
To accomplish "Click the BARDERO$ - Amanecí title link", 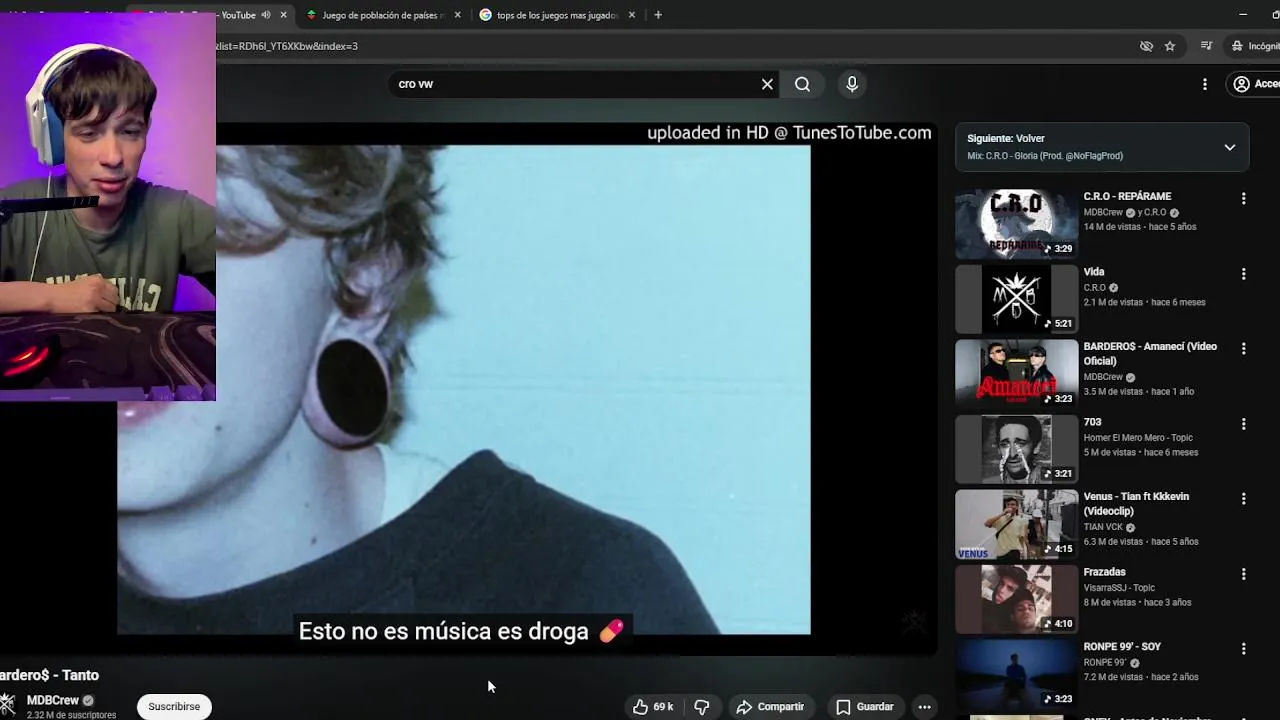I will [x=1150, y=353].
